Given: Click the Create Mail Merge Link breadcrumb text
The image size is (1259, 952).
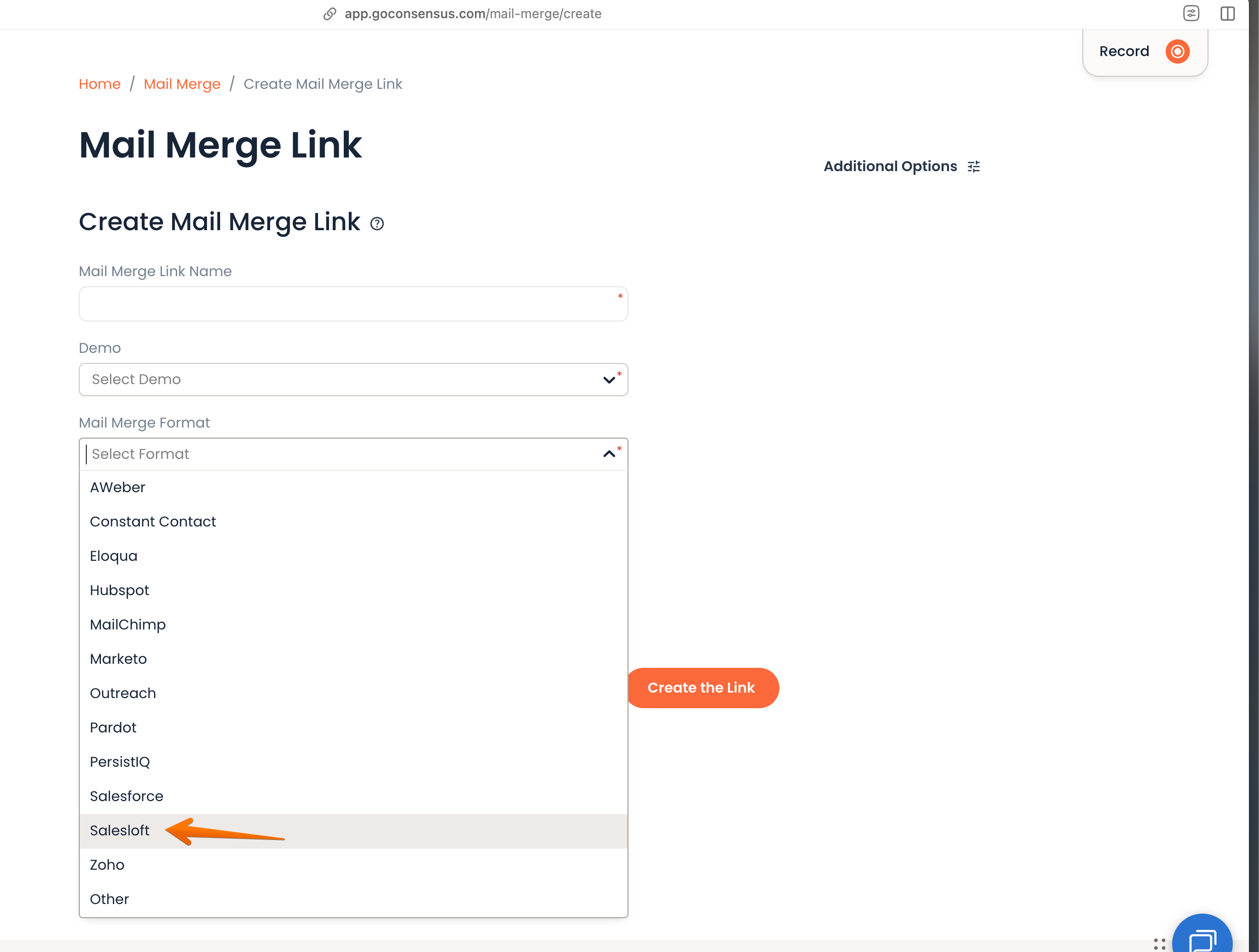Looking at the screenshot, I should tap(323, 84).
